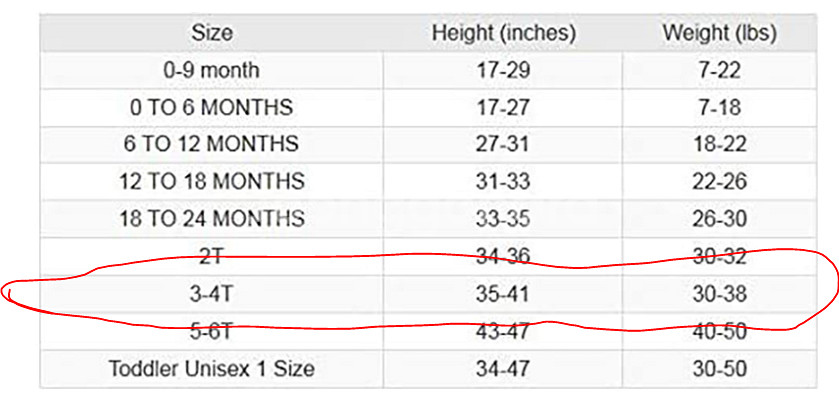The image size is (839, 415).
Task: Select the 2T size cell
Action: pos(211,257)
